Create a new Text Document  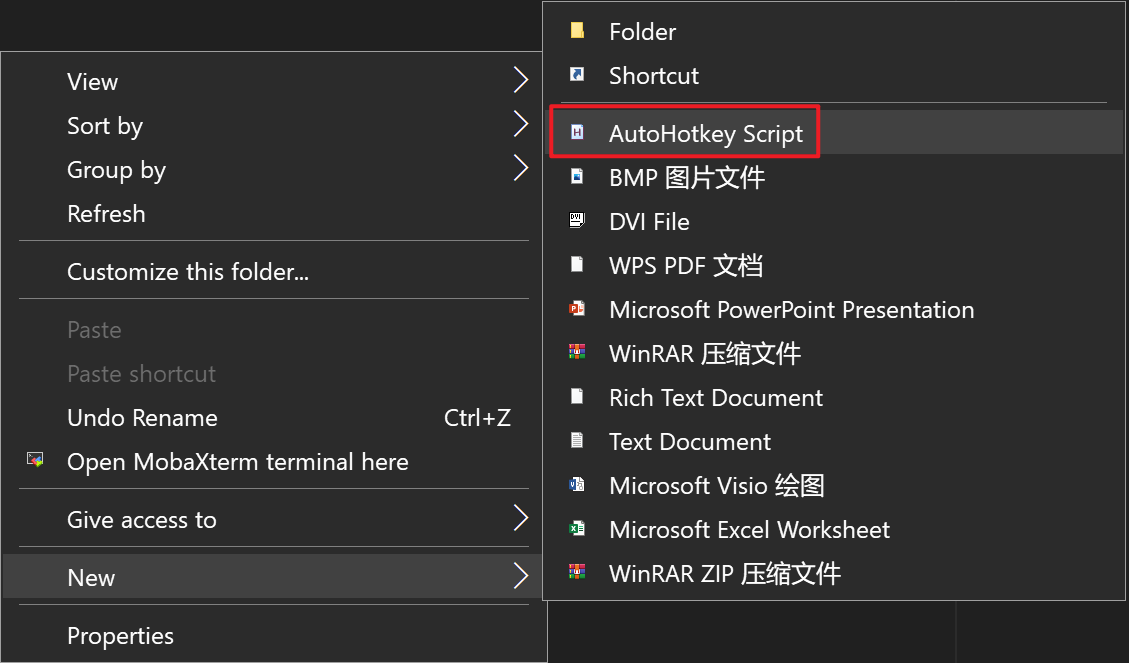(x=835, y=441)
